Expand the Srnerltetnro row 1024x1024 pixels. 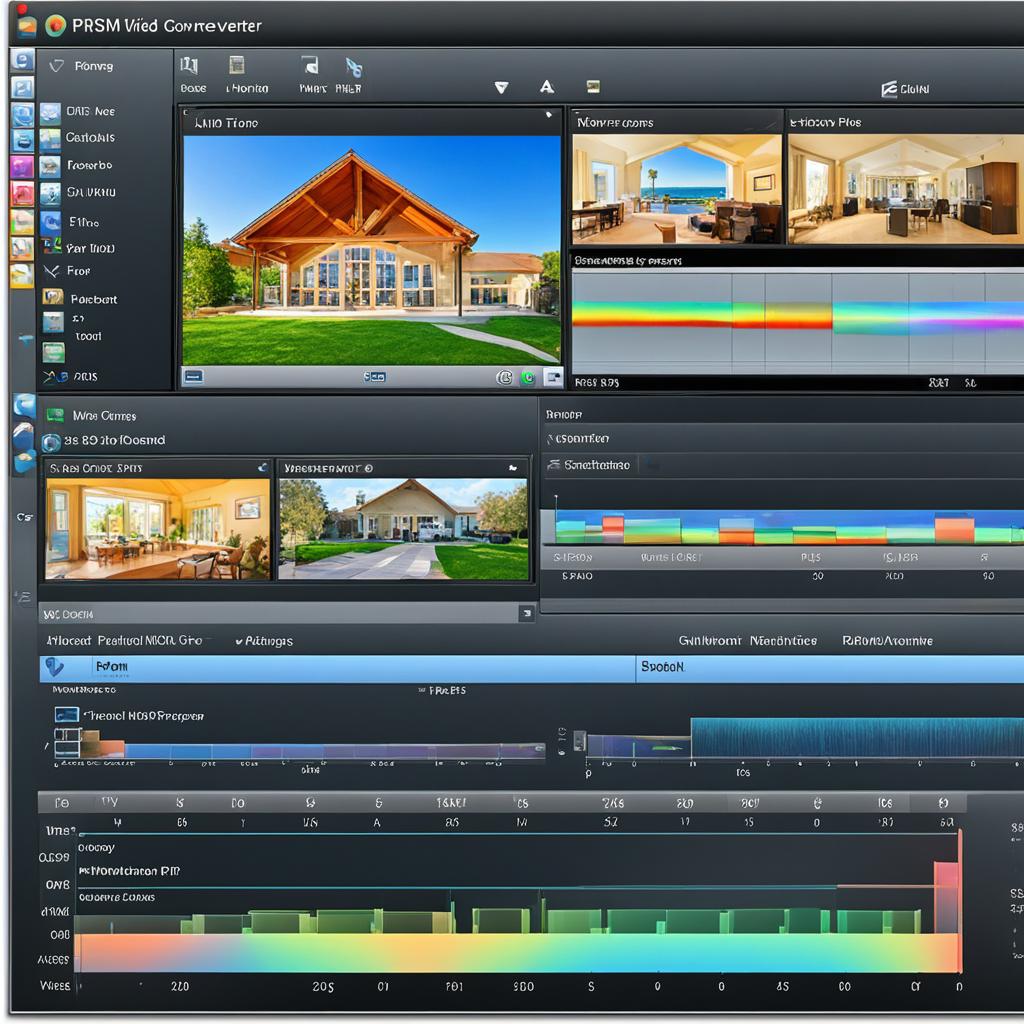pos(784,465)
